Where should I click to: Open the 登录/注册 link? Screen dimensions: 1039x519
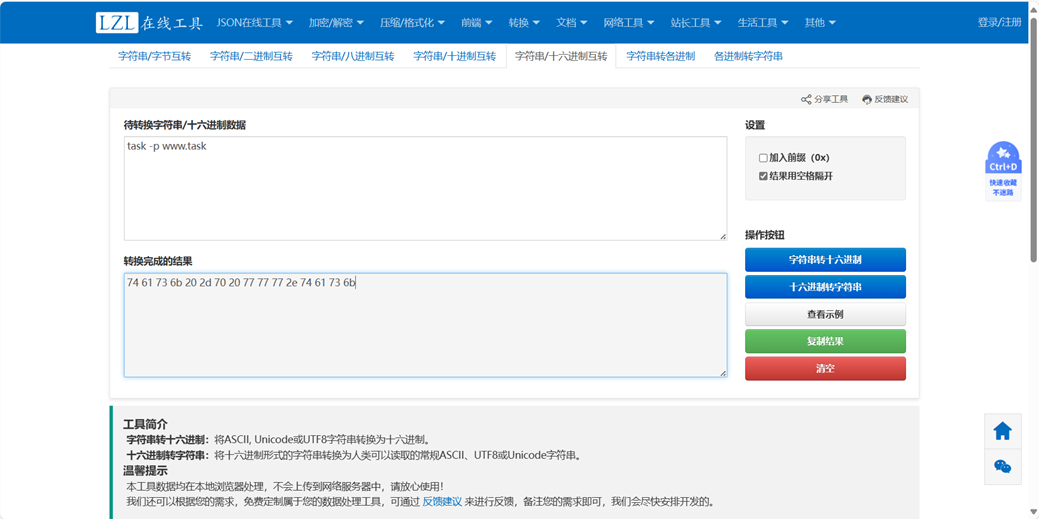click(999, 22)
